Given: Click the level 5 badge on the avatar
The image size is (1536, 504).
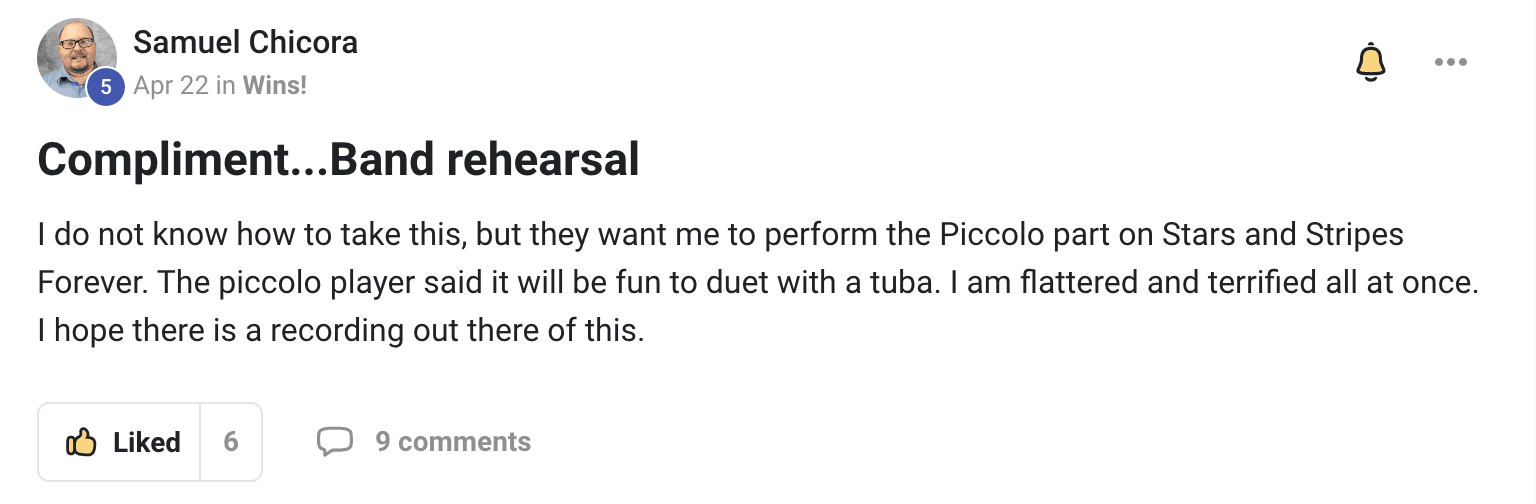Looking at the screenshot, I should pyautogui.click(x=106, y=87).
